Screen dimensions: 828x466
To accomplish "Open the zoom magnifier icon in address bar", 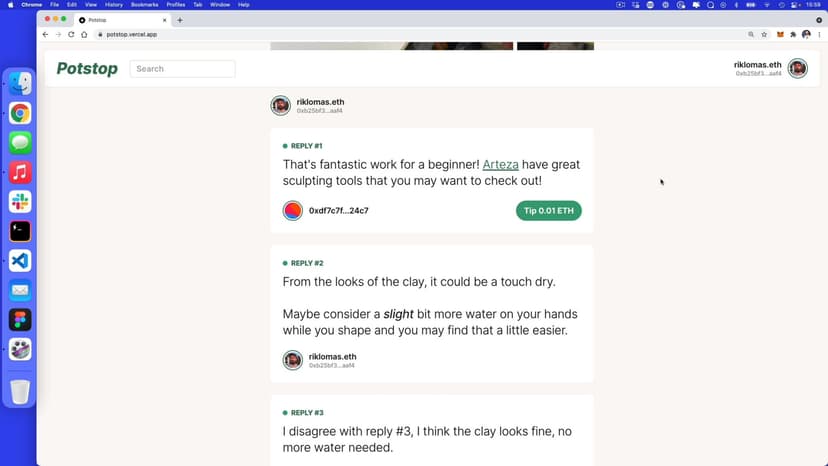I will pyautogui.click(x=749, y=34).
